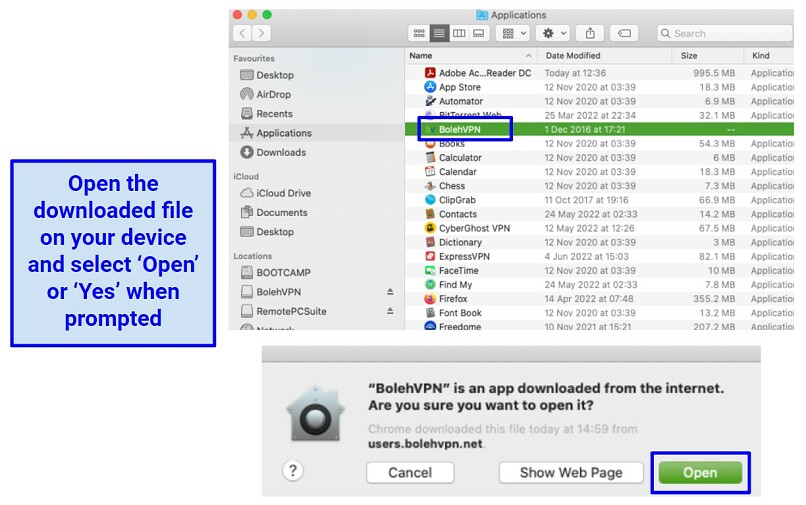The height and width of the screenshot is (505, 806).
Task: Switch to icon view in Finder
Action: point(420,33)
